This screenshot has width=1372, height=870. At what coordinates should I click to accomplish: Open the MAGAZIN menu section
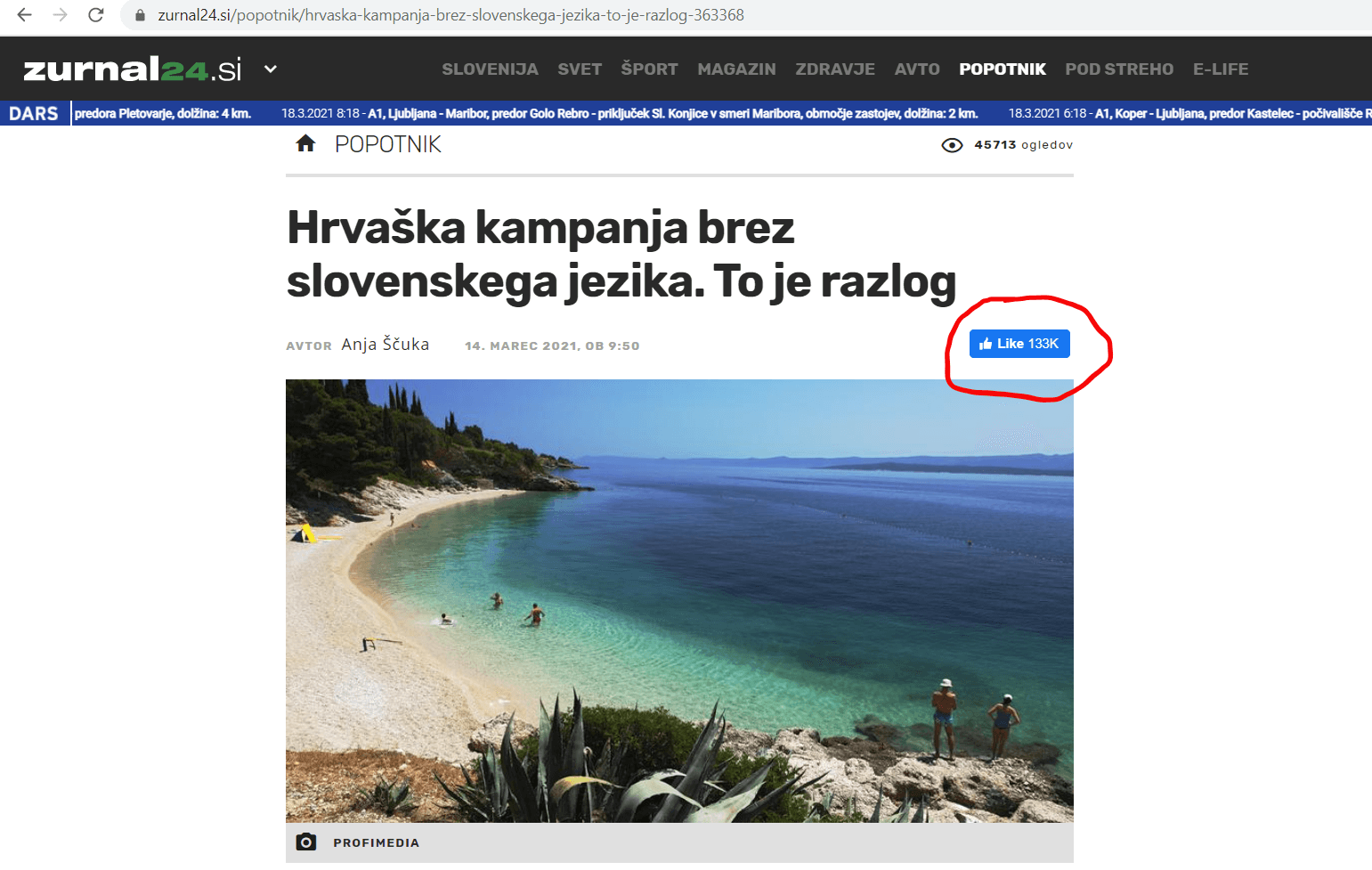coord(736,69)
